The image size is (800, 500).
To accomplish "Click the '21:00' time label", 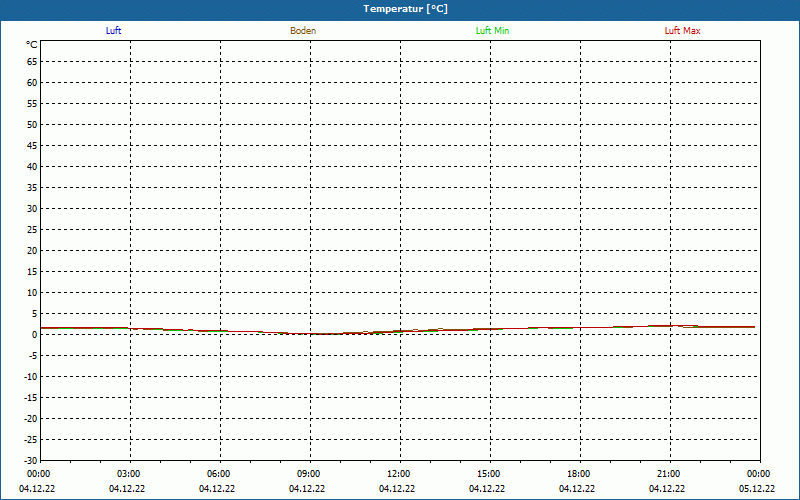I will 668,474.
